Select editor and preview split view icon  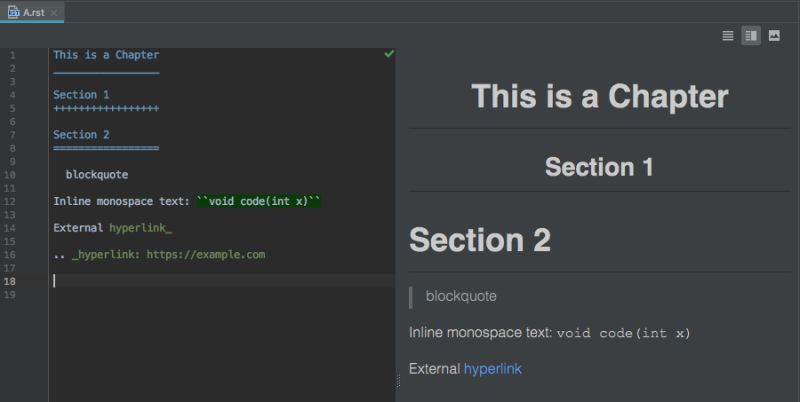pos(751,36)
